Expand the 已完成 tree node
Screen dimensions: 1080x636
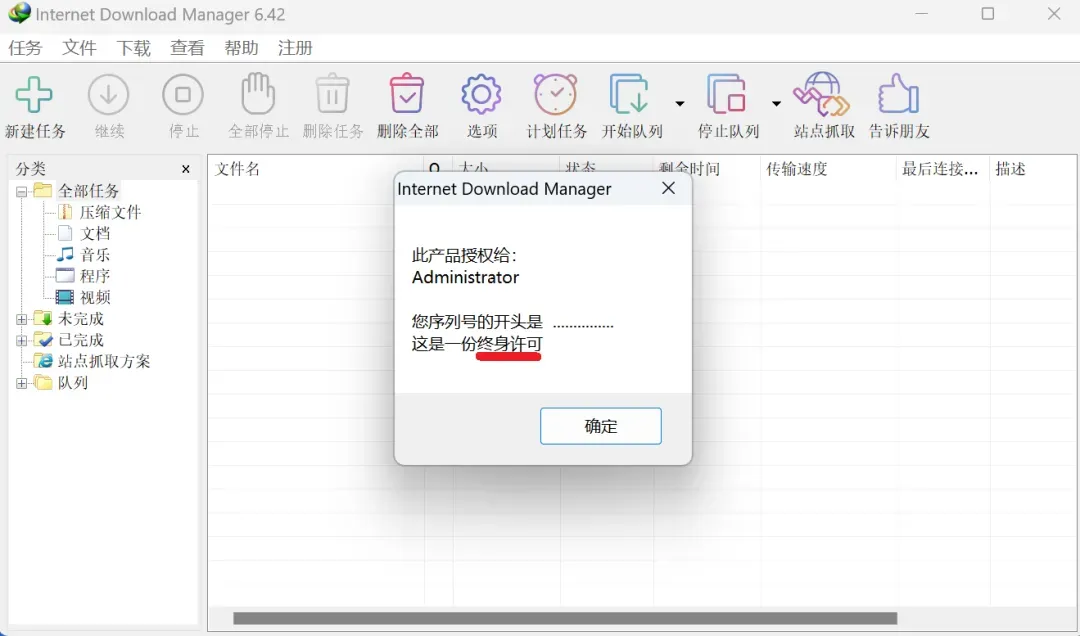(x=22, y=340)
